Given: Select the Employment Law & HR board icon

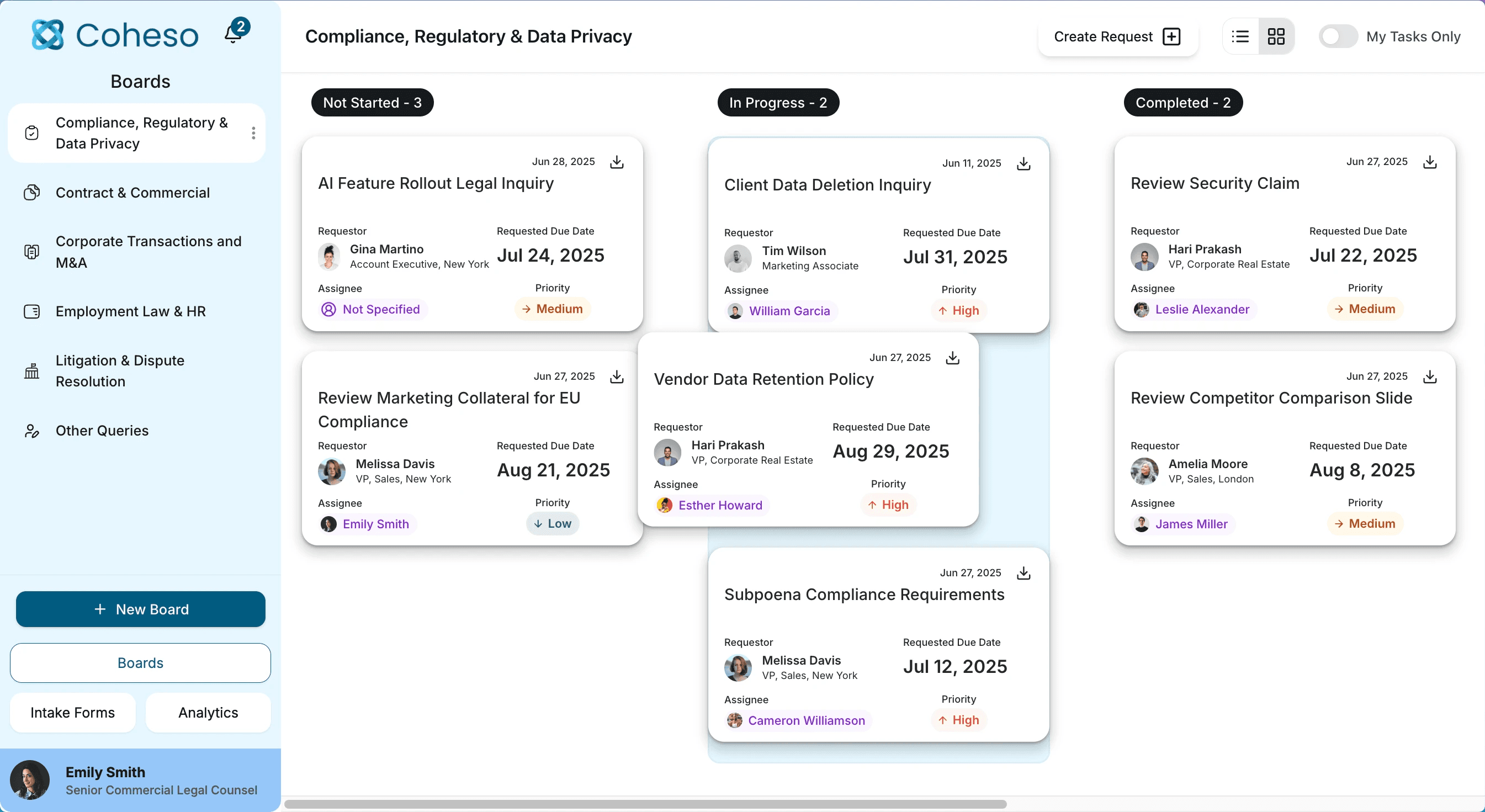Looking at the screenshot, I should [31, 312].
